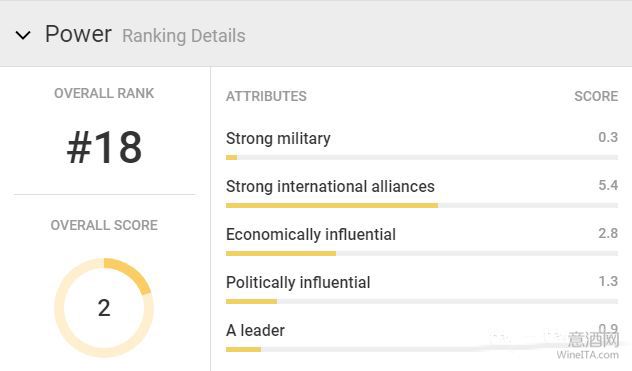
Task: Select the Strong military attribute label
Action: coord(278,139)
